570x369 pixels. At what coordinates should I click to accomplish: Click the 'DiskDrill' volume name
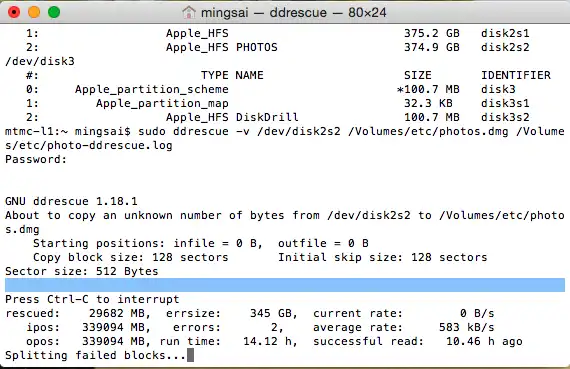tap(267, 117)
